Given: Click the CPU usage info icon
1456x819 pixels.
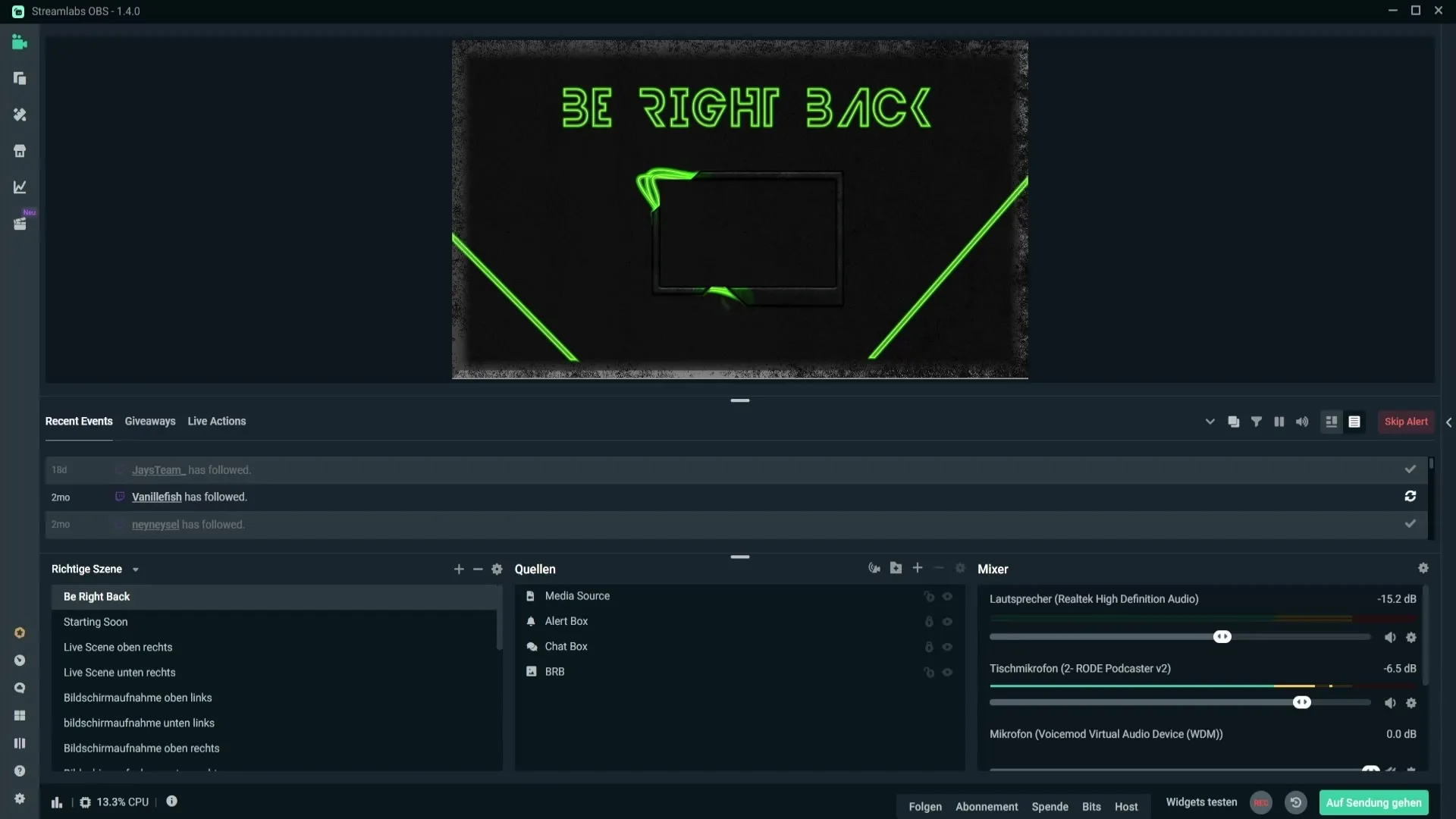Looking at the screenshot, I should [171, 802].
